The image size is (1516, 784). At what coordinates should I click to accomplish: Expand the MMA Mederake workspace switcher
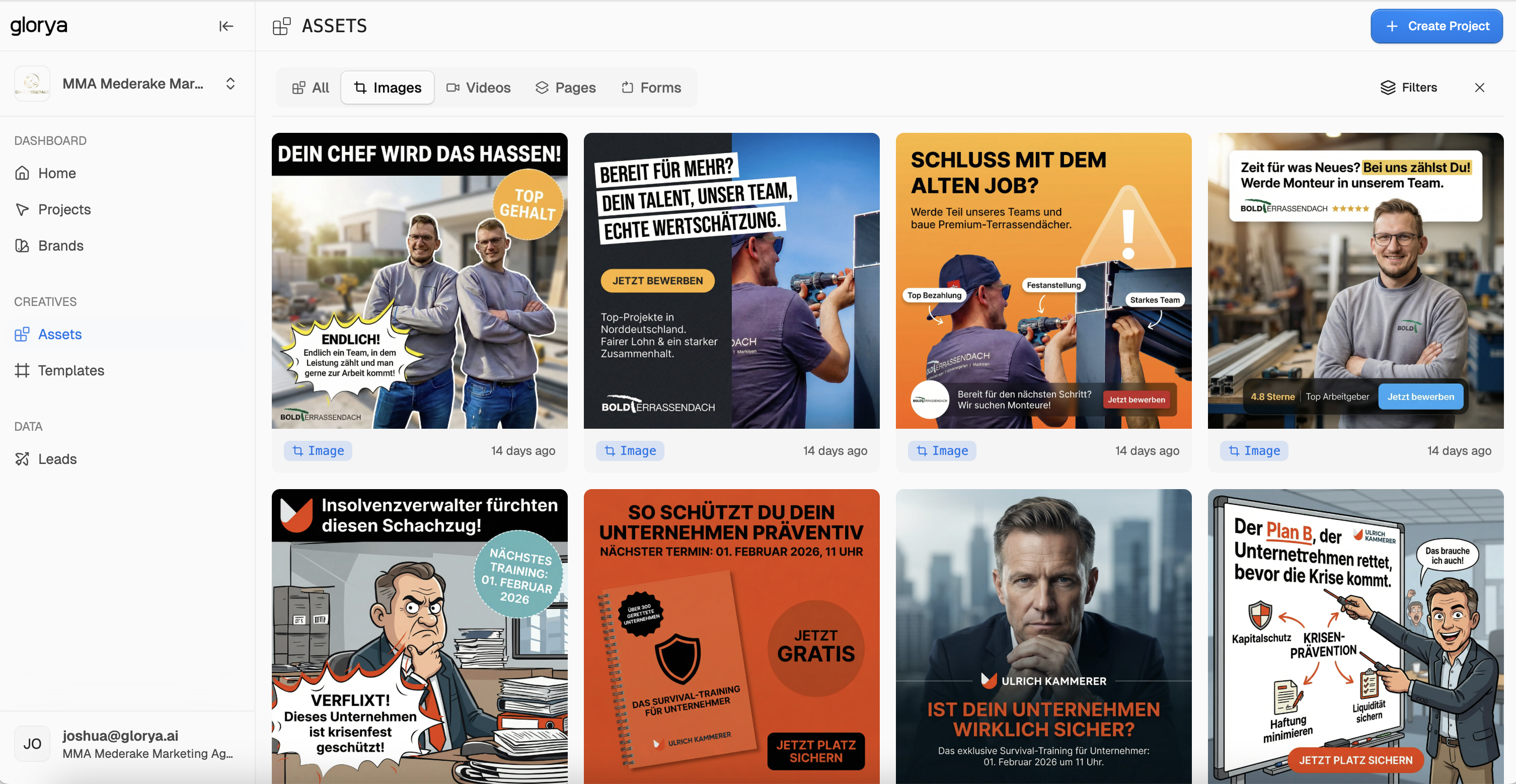point(230,84)
